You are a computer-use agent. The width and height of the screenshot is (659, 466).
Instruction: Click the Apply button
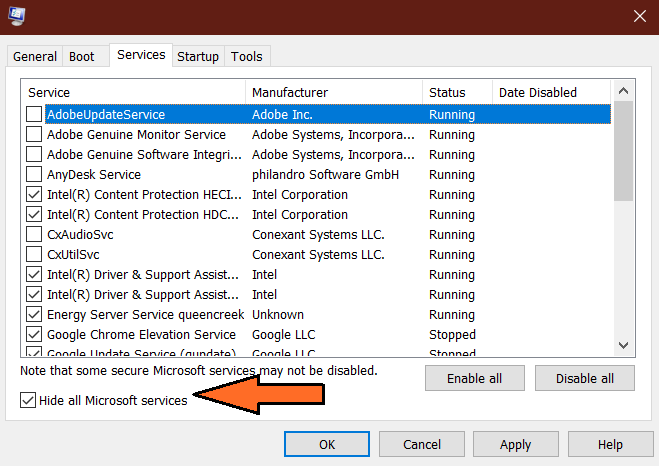(x=516, y=444)
